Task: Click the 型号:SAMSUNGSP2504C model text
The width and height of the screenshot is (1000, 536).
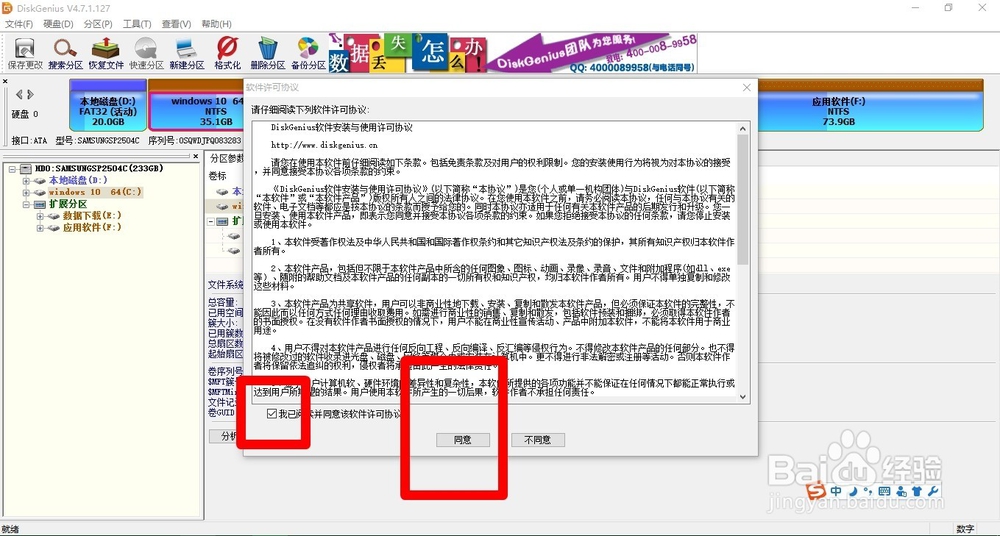Action: pos(98,140)
